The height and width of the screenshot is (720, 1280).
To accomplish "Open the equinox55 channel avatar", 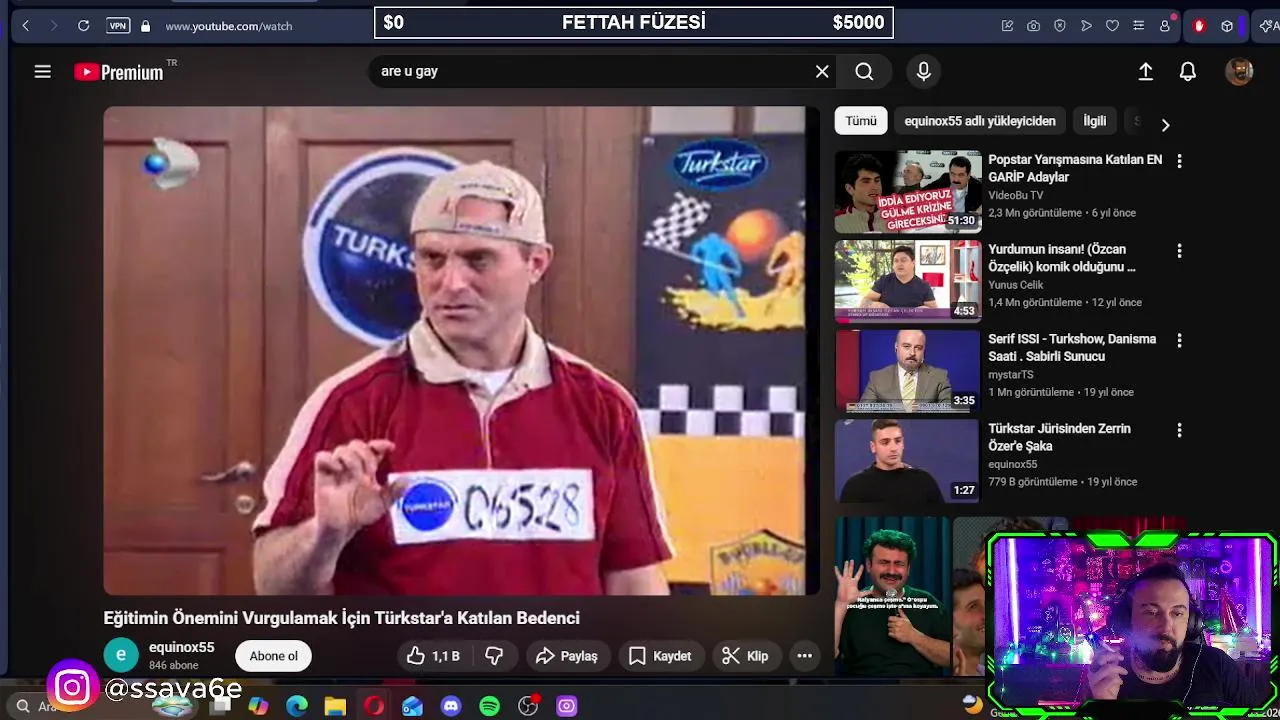I will pyautogui.click(x=121, y=655).
